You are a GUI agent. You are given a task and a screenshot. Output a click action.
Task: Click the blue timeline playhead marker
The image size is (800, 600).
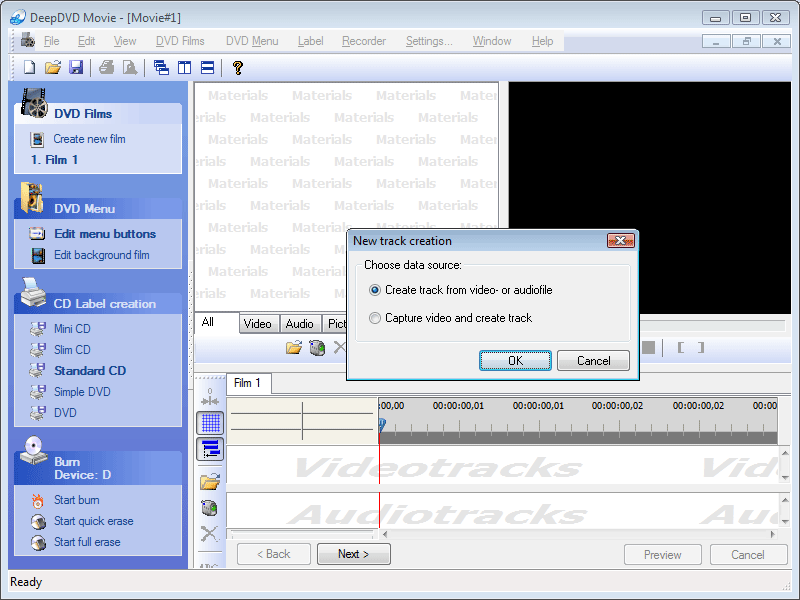[x=382, y=424]
